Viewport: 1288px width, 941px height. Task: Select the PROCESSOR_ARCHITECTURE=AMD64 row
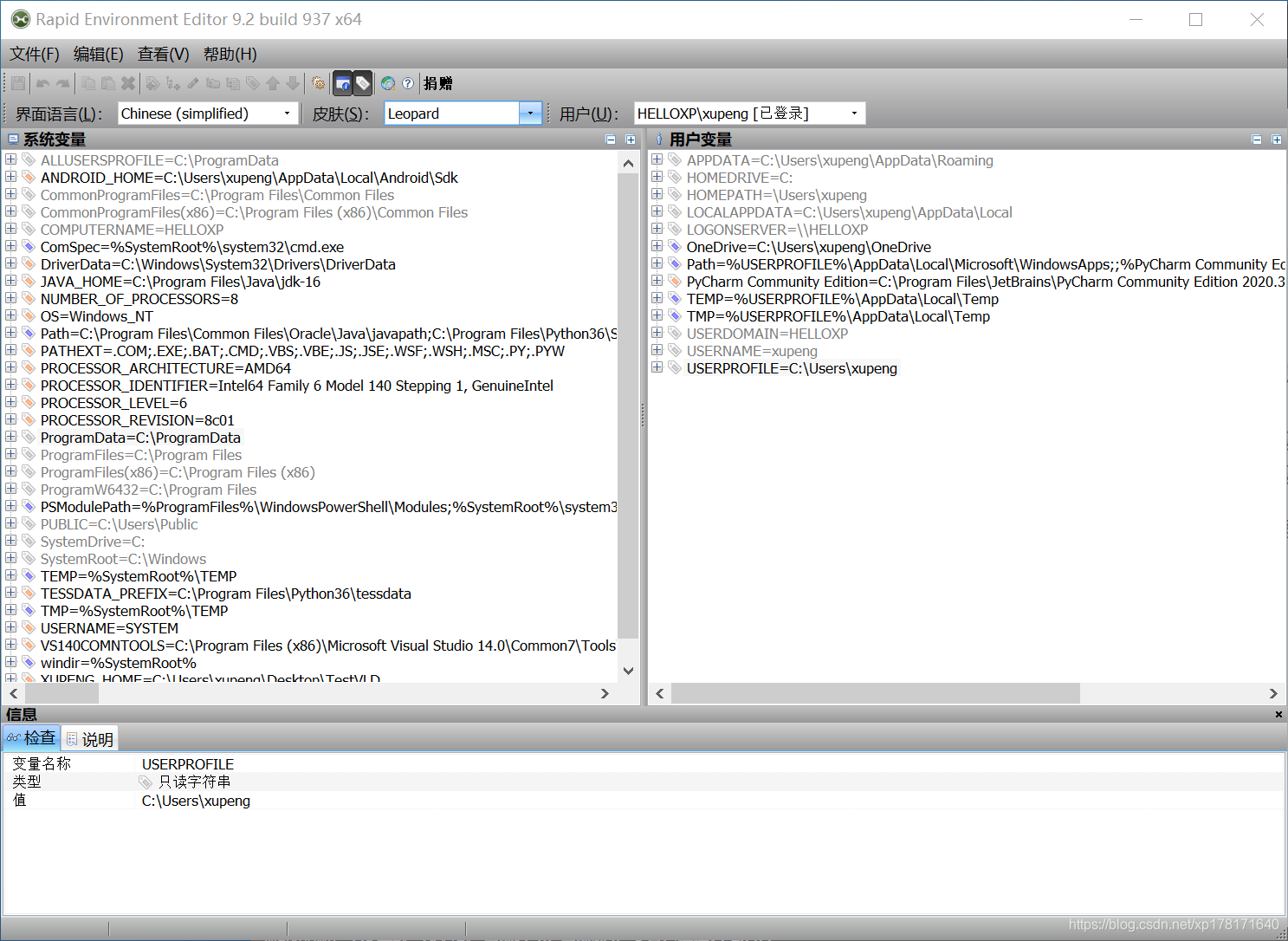[165, 368]
